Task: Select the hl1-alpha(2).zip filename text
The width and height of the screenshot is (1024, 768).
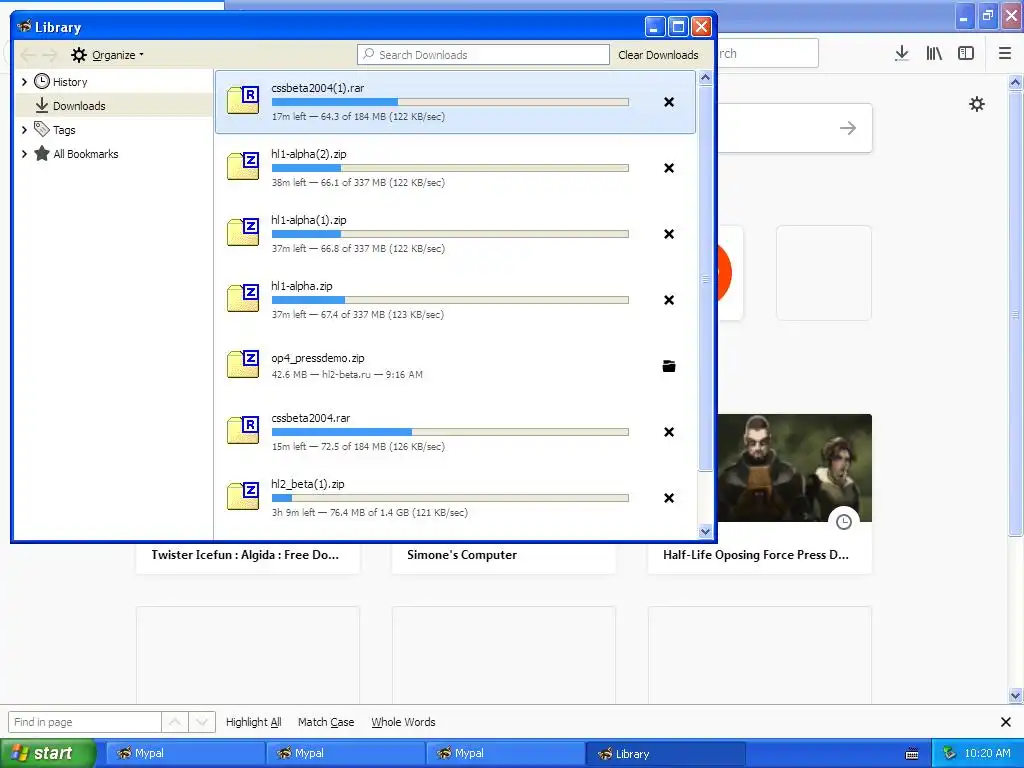Action: (309, 154)
